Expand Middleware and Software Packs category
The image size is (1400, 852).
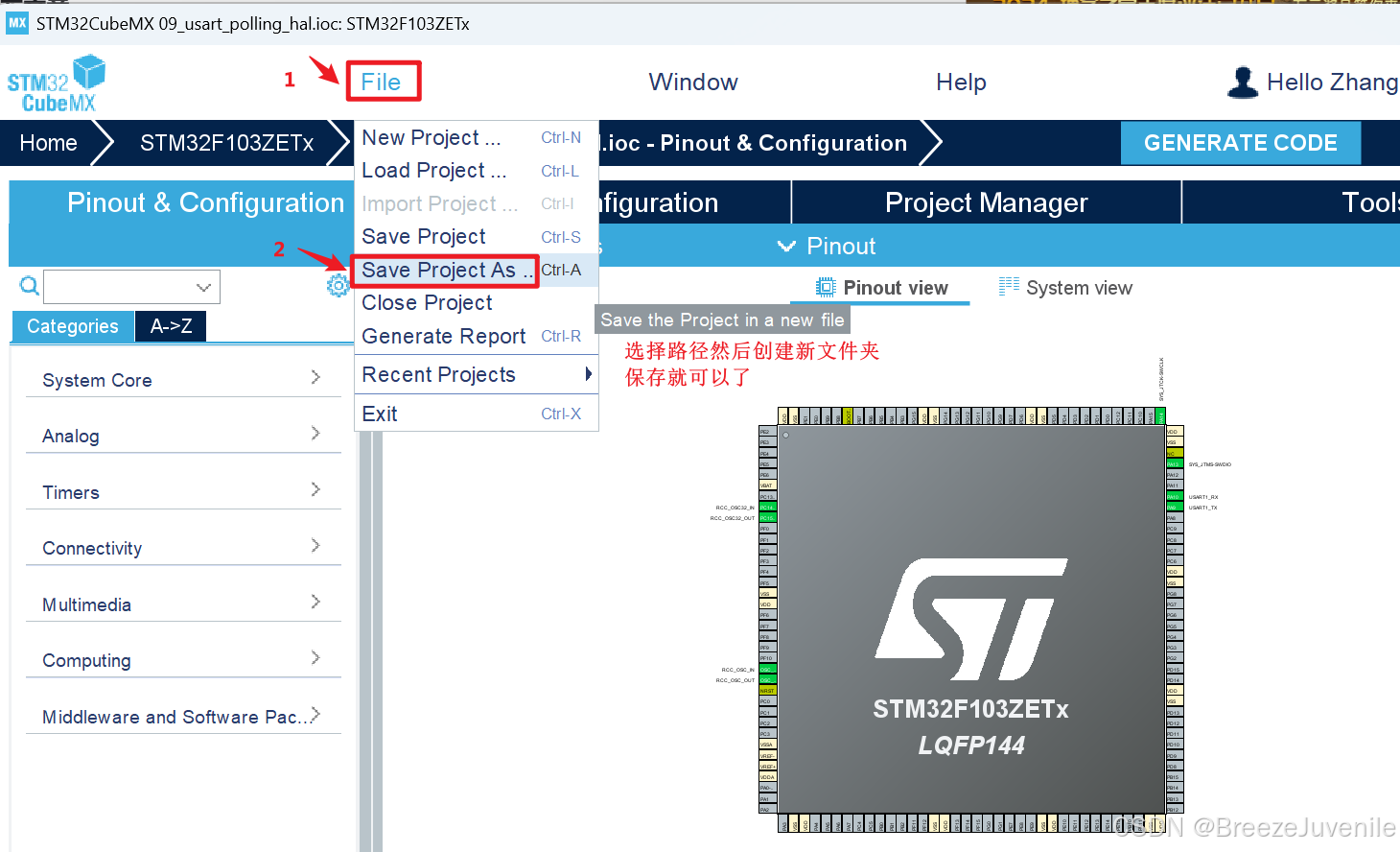pyautogui.click(x=183, y=717)
